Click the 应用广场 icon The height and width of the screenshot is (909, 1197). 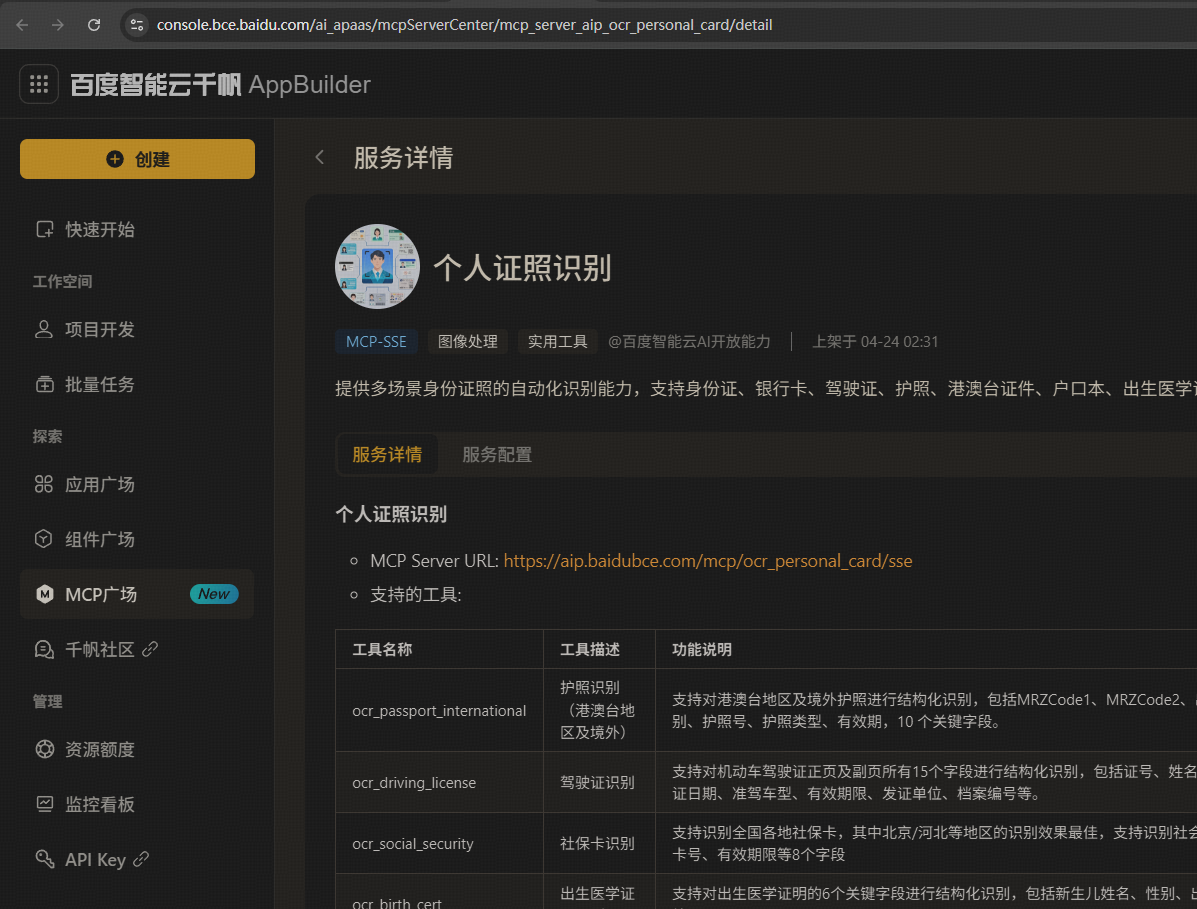(x=44, y=484)
